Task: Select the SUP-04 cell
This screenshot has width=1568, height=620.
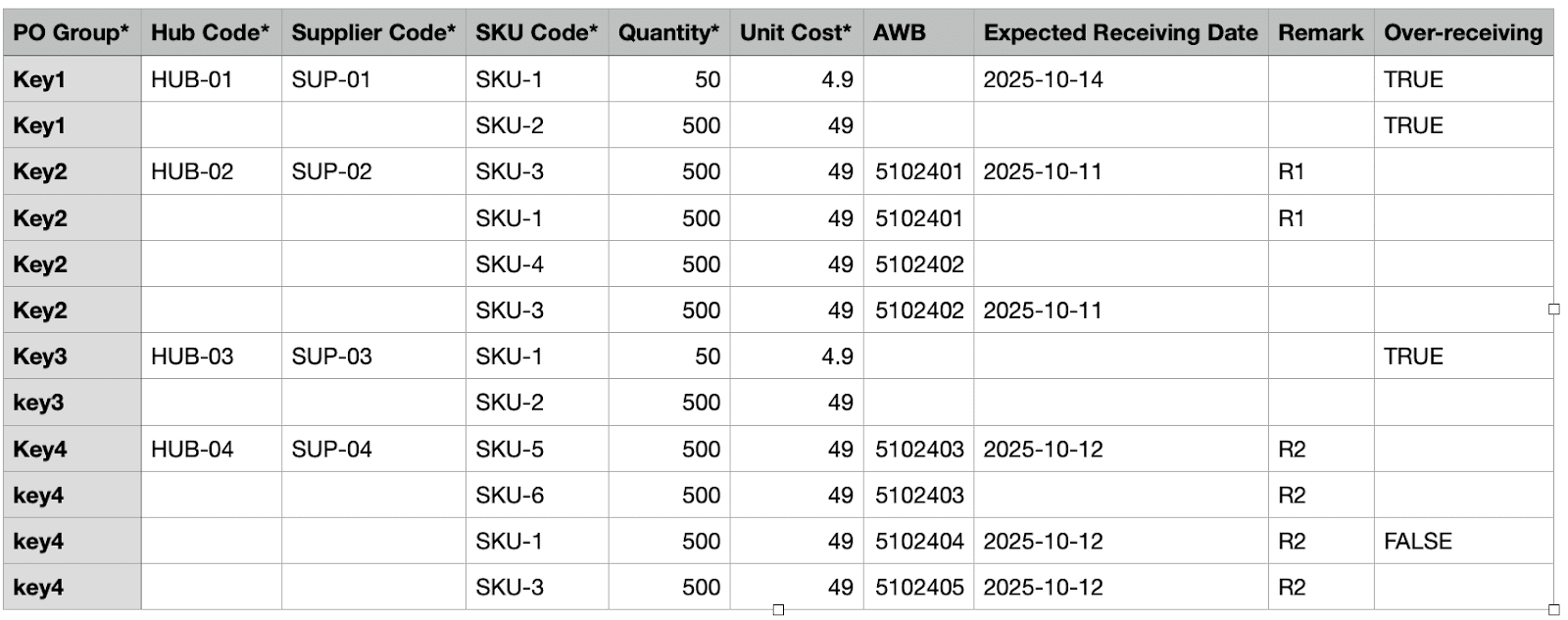Action: (x=331, y=450)
